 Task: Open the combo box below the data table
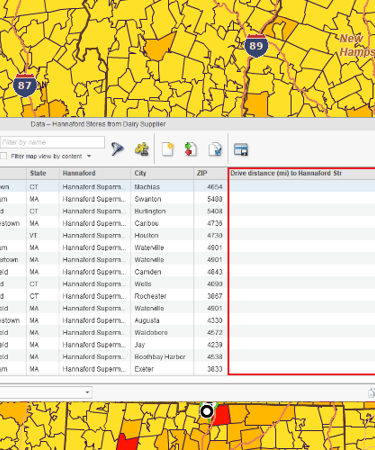coord(46,392)
